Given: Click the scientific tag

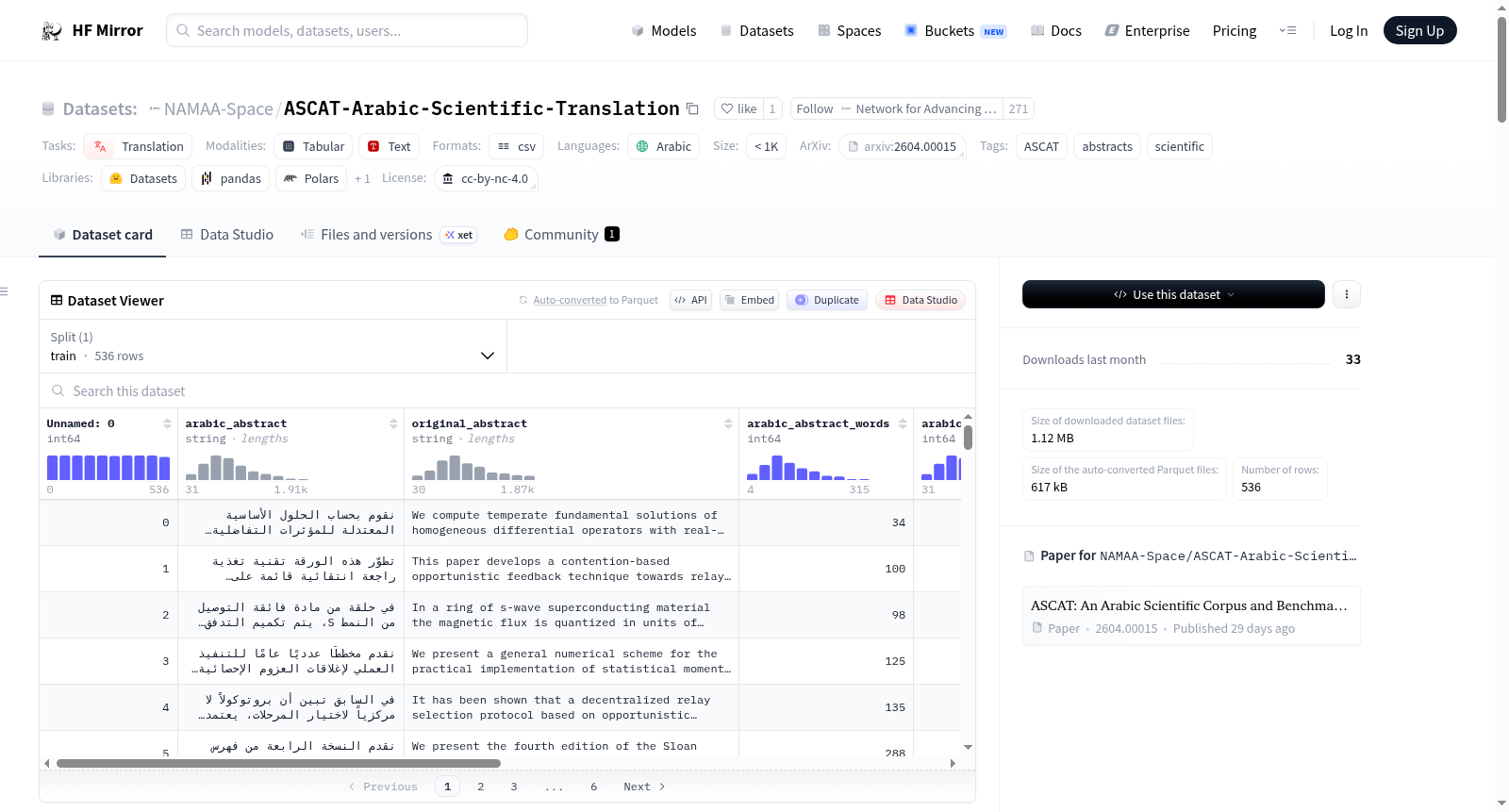Looking at the screenshot, I should tap(1179, 146).
